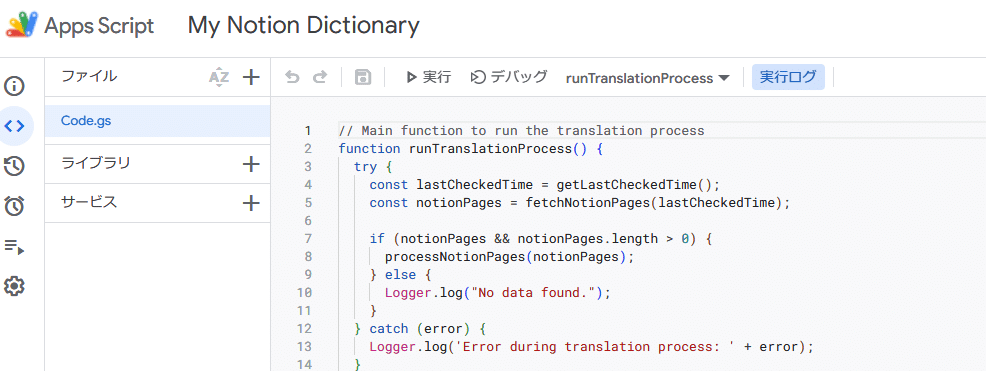This screenshot has width=986, height=371.
Task: Click const notionPages fetchNotionPages line
Action: (x=579, y=203)
